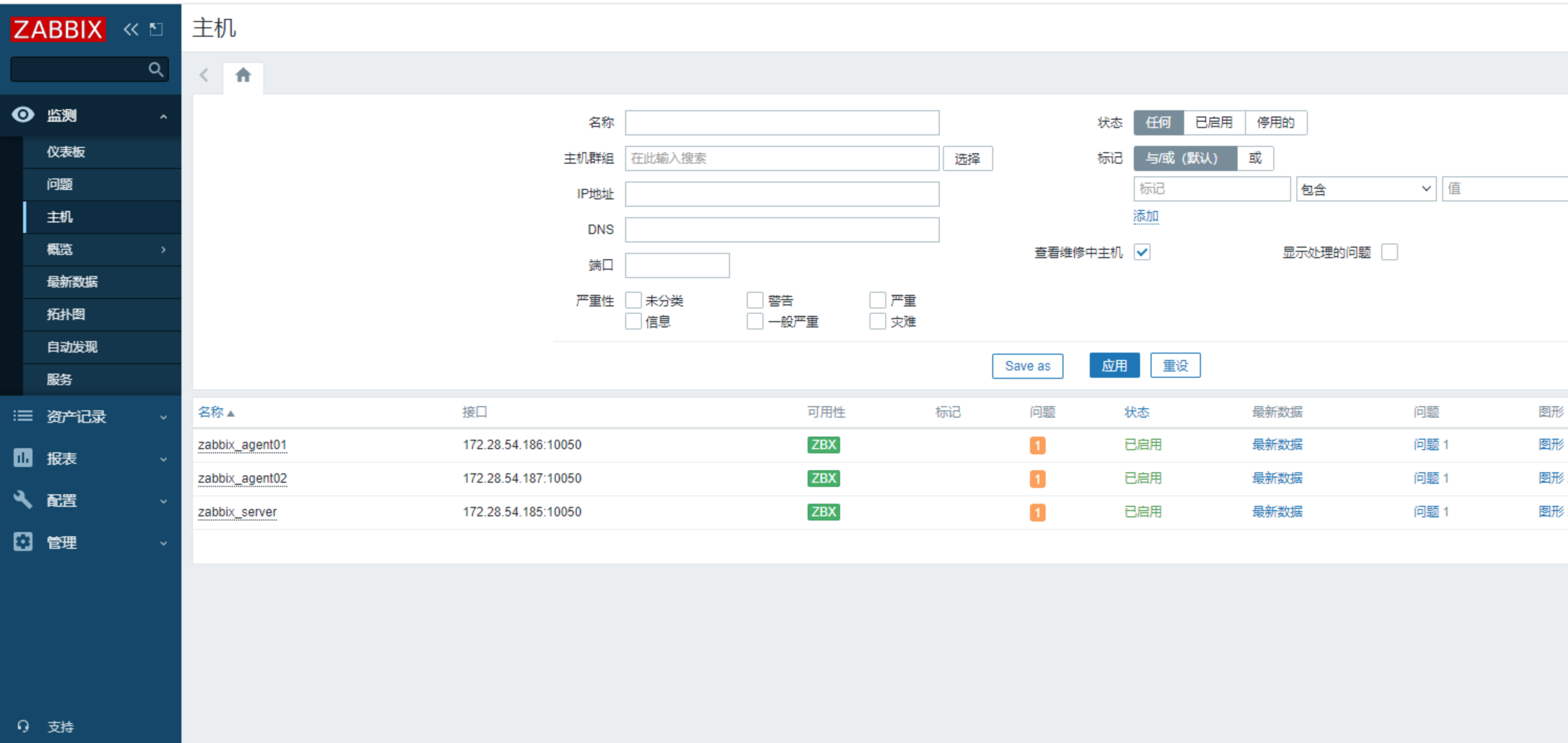Uncheck 查看维修中主机 checkbox
Image resolution: width=1568 pixels, height=743 pixels.
pyautogui.click(x=1142, y=252)
